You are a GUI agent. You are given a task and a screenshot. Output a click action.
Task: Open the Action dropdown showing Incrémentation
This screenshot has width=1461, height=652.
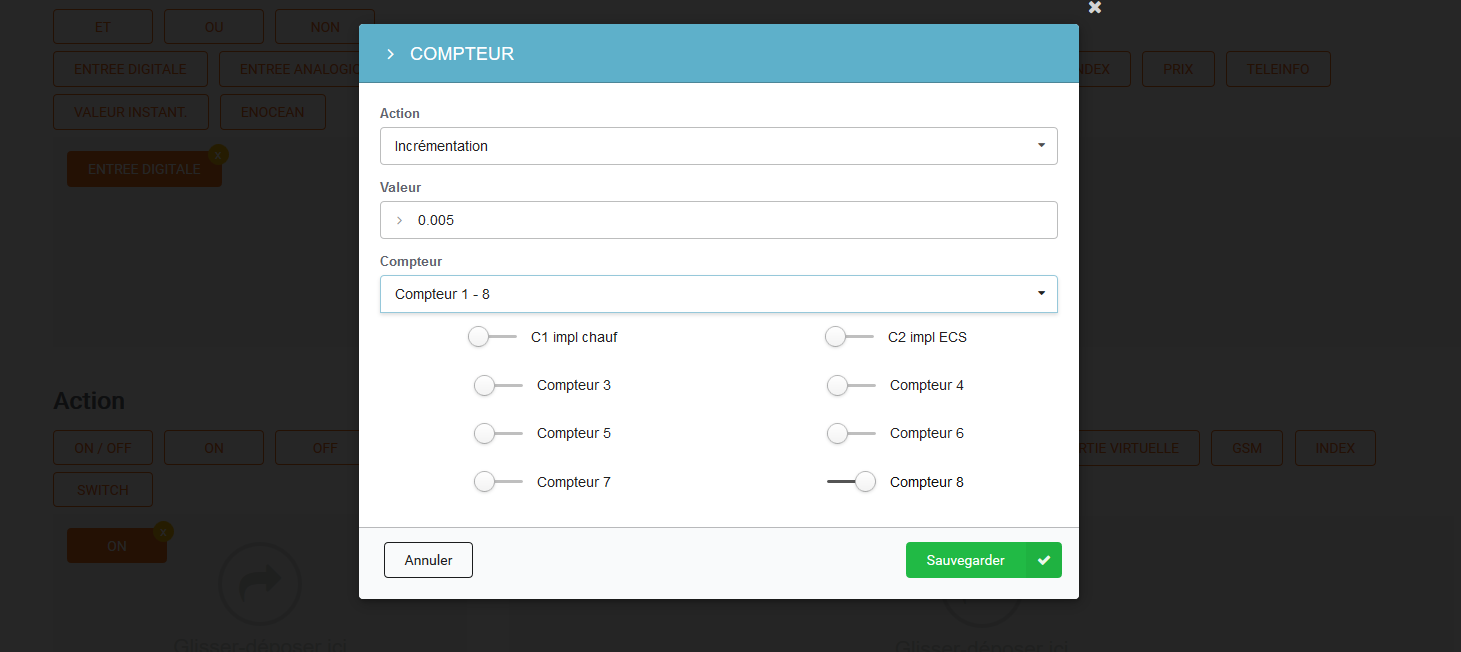718,146
